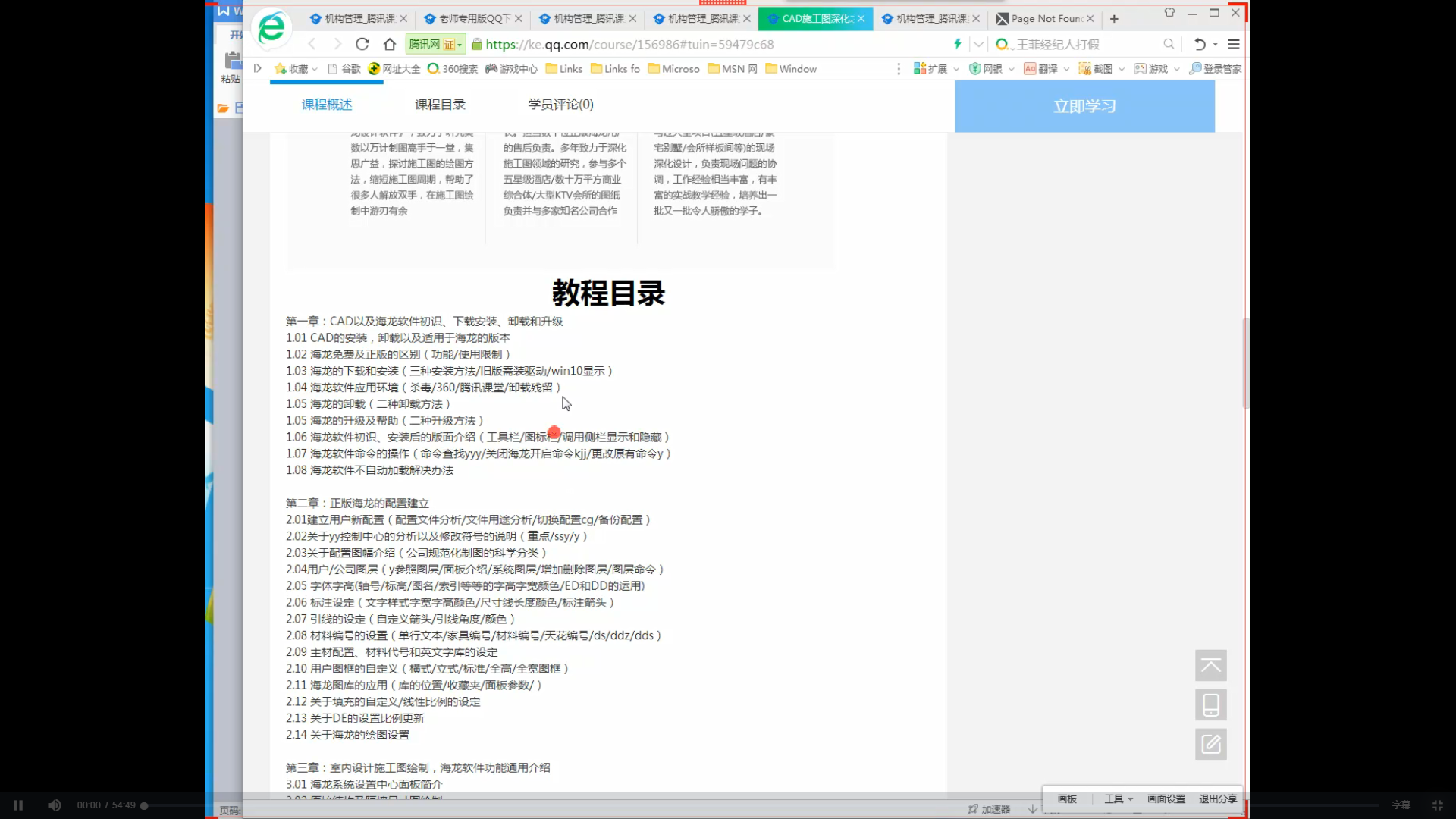Click the search magnifier icon
This screenshot has width=1456, height=819.
(x=1169, y=44)
